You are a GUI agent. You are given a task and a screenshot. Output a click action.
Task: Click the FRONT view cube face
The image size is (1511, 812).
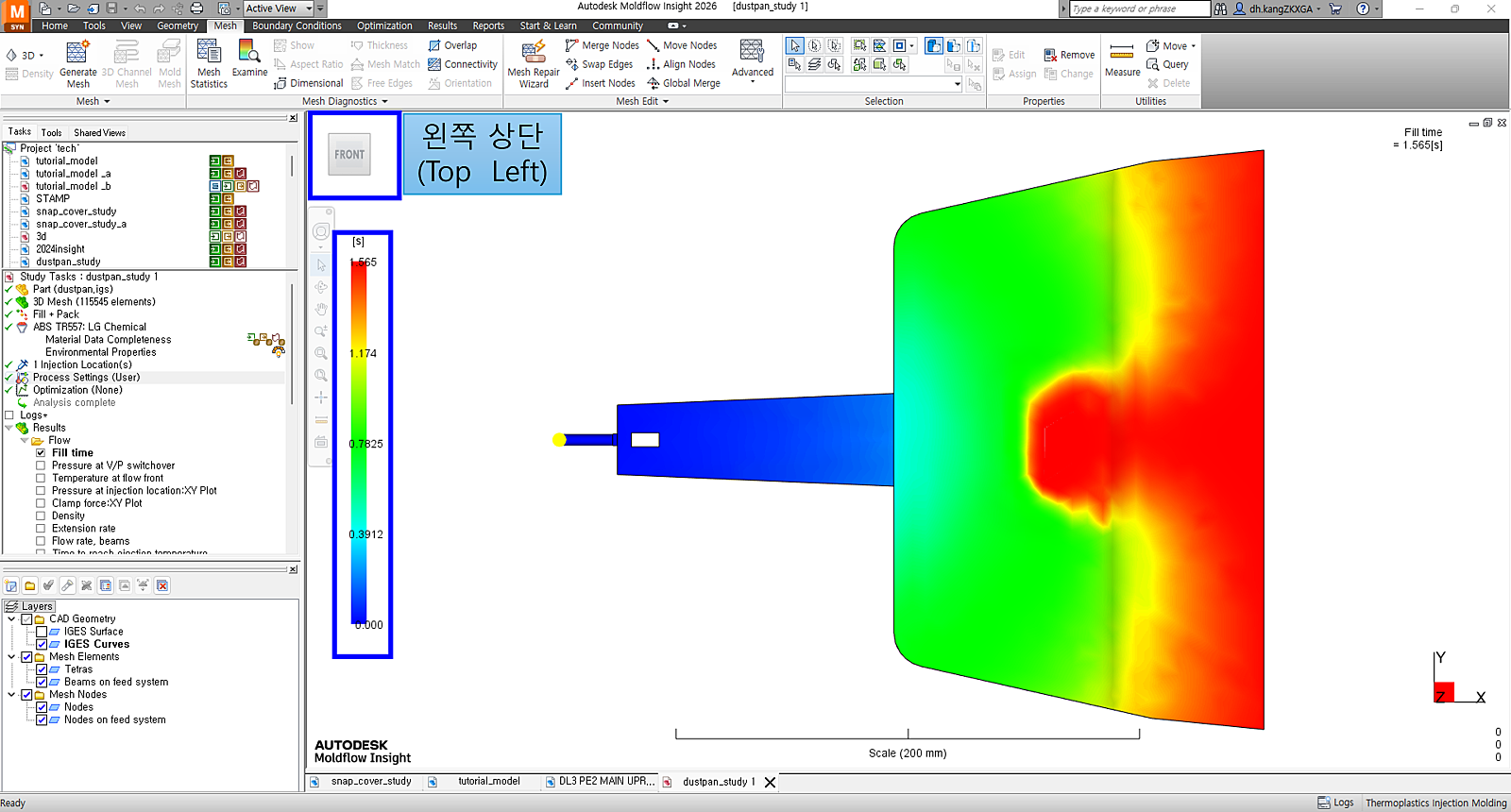(x=349, y=155)
